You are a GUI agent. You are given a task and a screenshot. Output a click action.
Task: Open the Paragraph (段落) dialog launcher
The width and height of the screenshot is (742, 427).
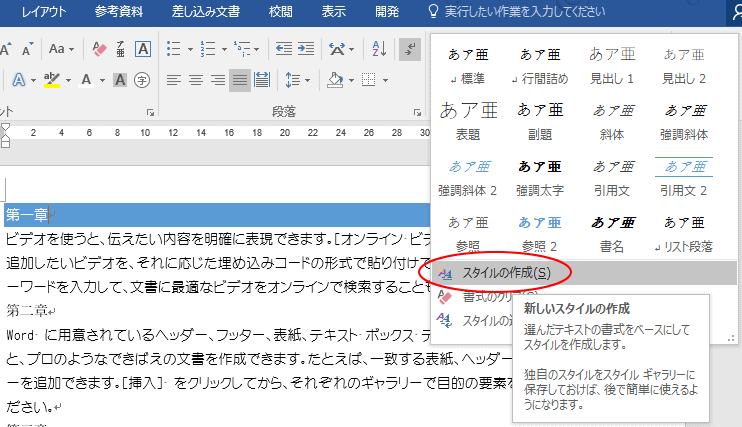(x=417, y=112)
